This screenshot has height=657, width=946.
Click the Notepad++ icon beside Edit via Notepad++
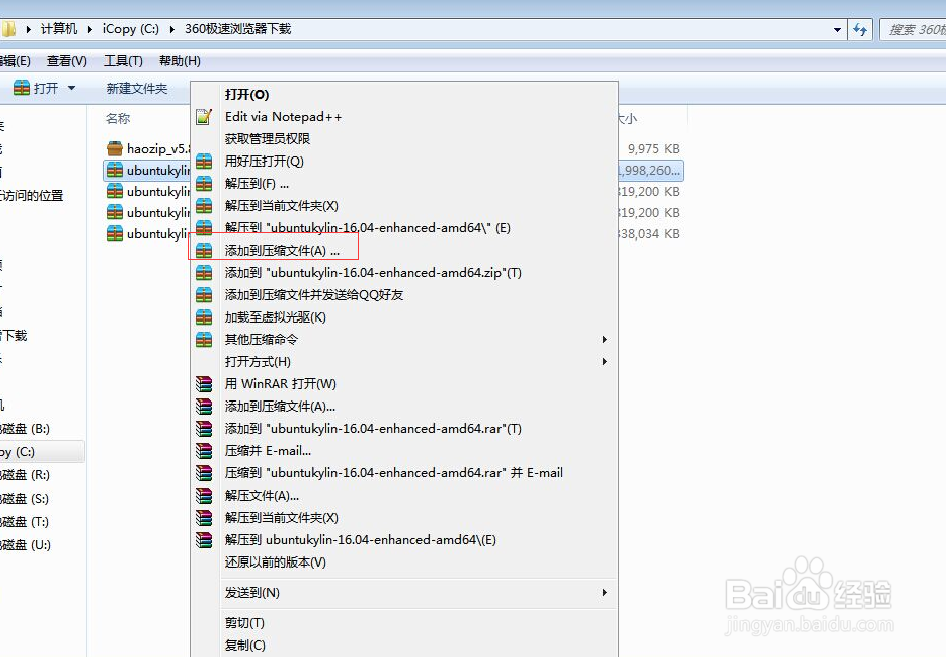[204, 116]
